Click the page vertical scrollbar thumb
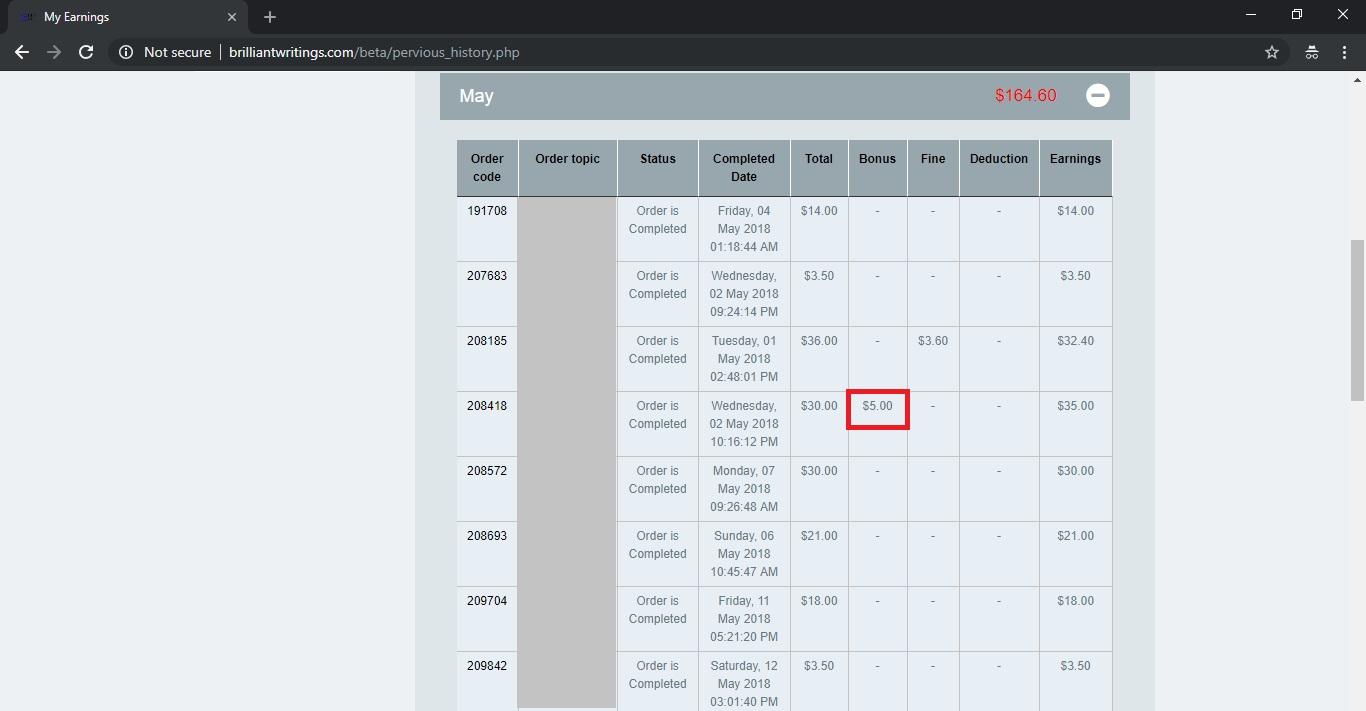 coord(1357,320)
